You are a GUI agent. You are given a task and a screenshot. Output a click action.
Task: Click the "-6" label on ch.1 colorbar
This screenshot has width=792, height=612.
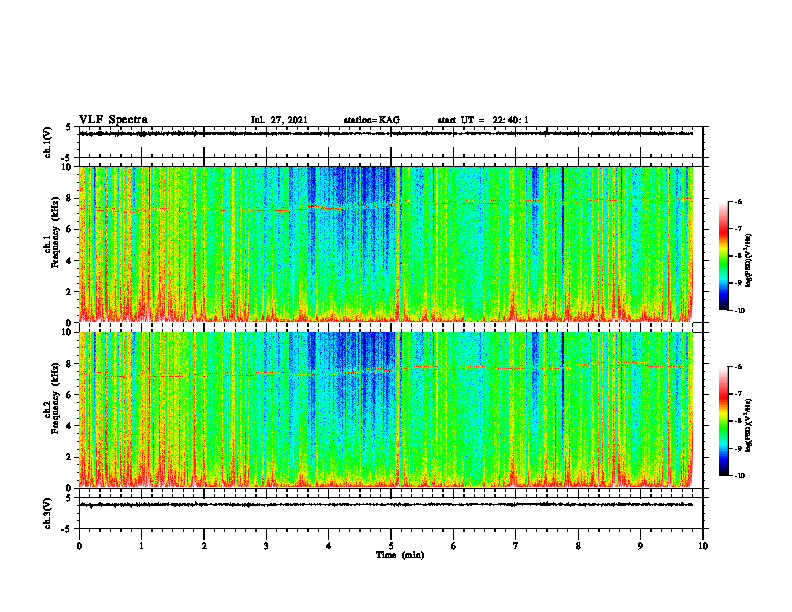(x=738, y=202)
